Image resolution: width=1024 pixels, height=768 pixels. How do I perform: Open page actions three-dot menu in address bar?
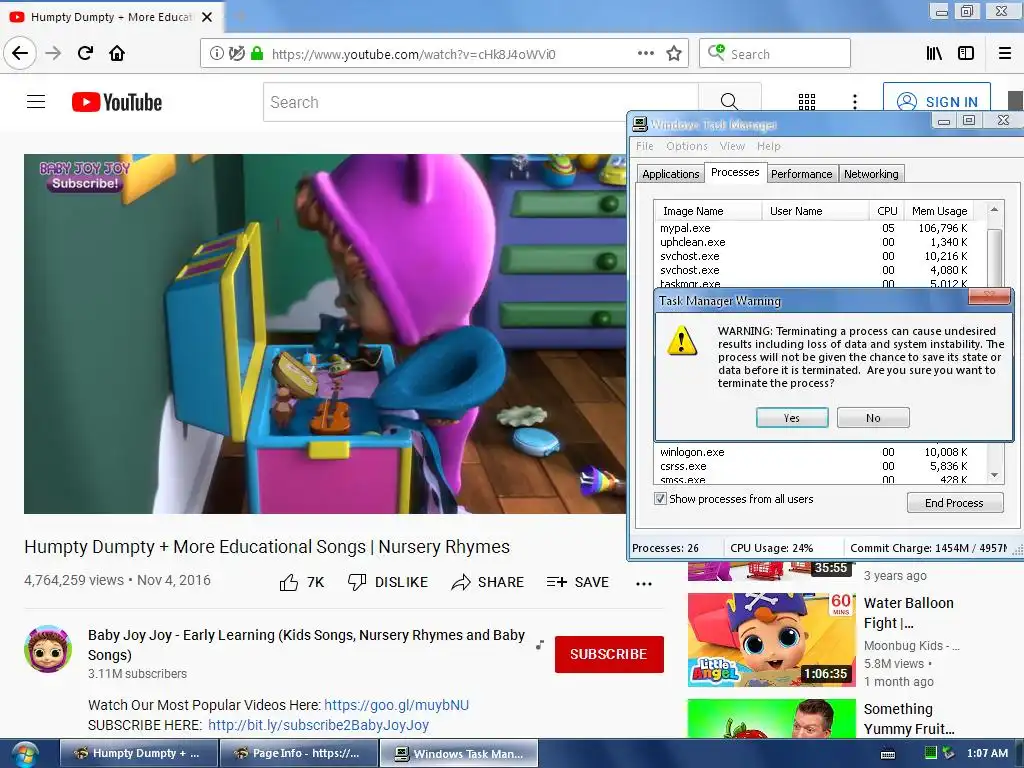pos(645,54)
